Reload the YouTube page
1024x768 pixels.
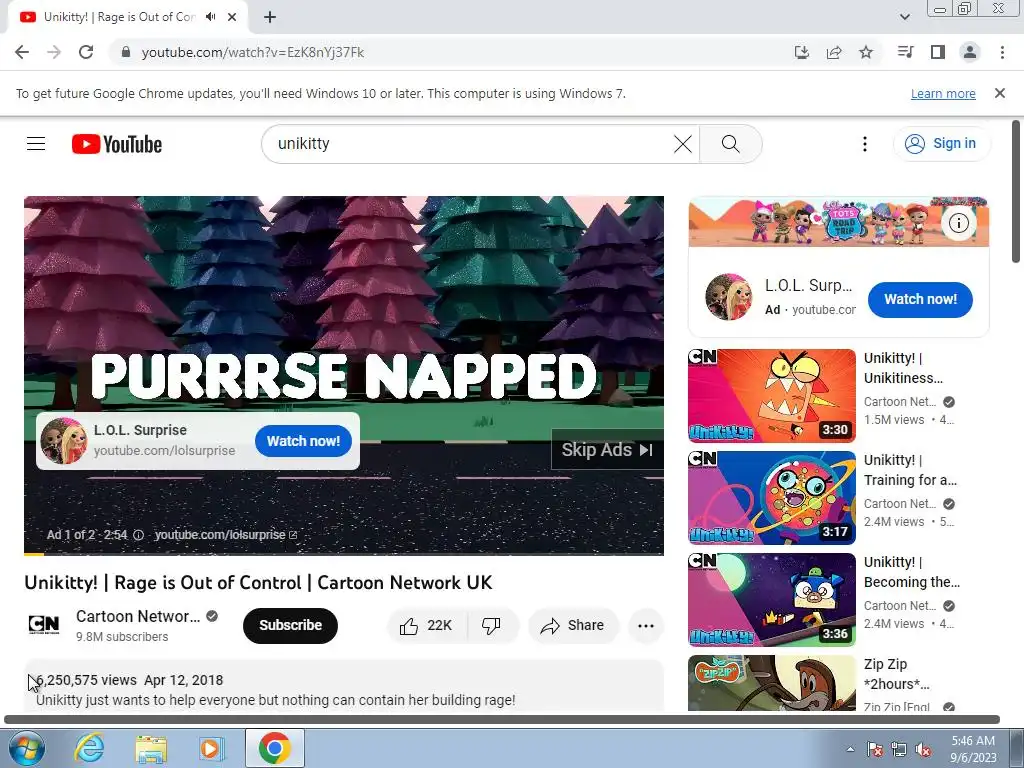pos(86,52)
